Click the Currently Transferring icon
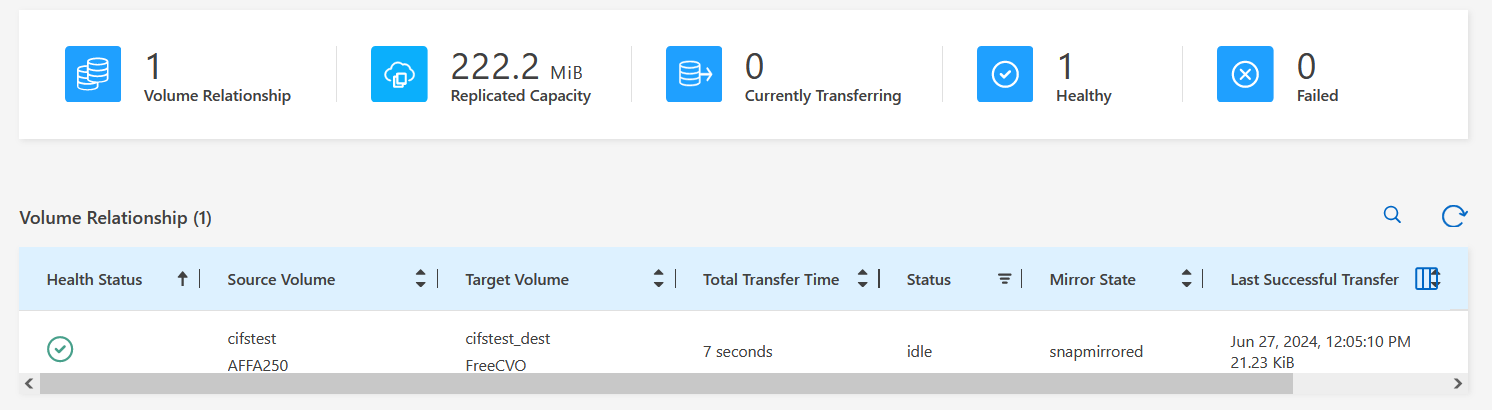This screenshot has height=410, width=1492. [x=694, y=74]
